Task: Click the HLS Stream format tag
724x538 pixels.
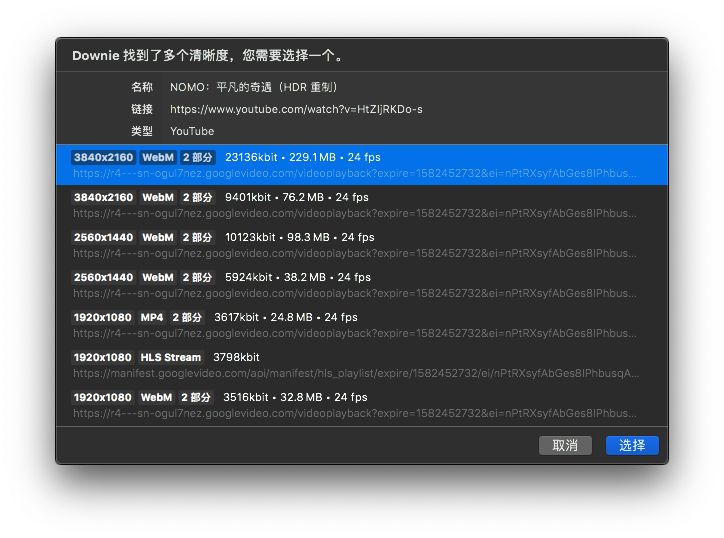Action: [x=170, y=357]
